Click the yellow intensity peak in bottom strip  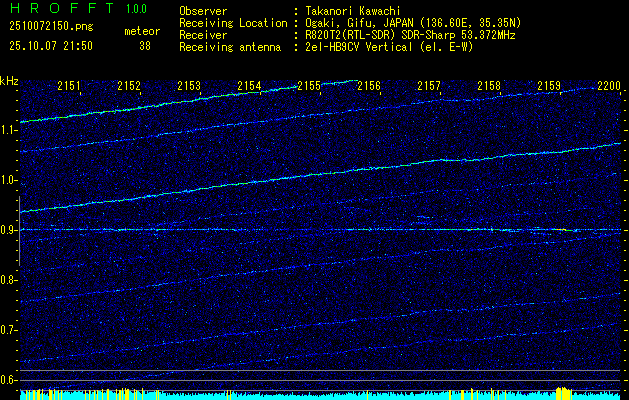pyautogui.click(x=562, y=392)
